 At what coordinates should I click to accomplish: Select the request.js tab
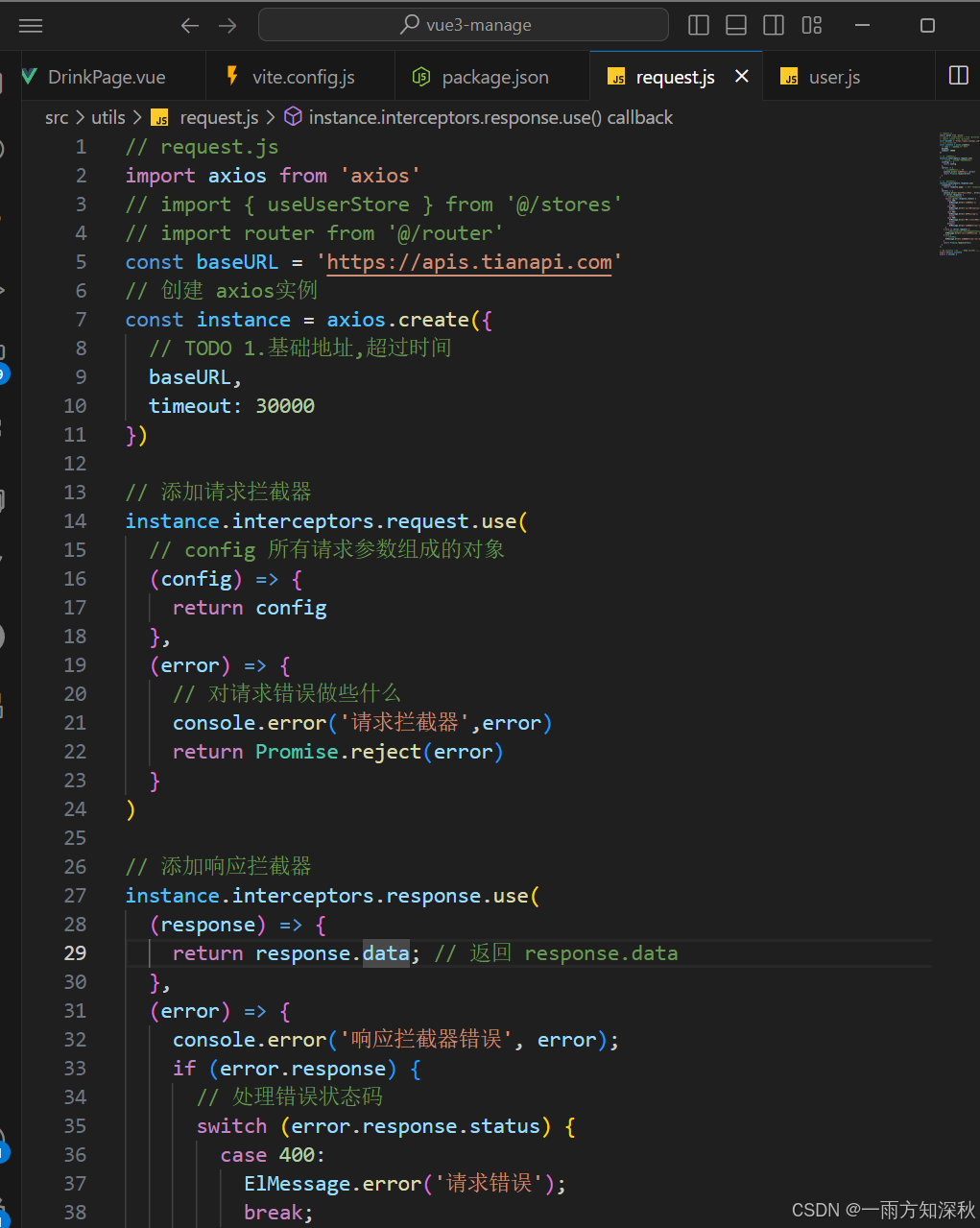pyautogui.click(x=676, y=77)
